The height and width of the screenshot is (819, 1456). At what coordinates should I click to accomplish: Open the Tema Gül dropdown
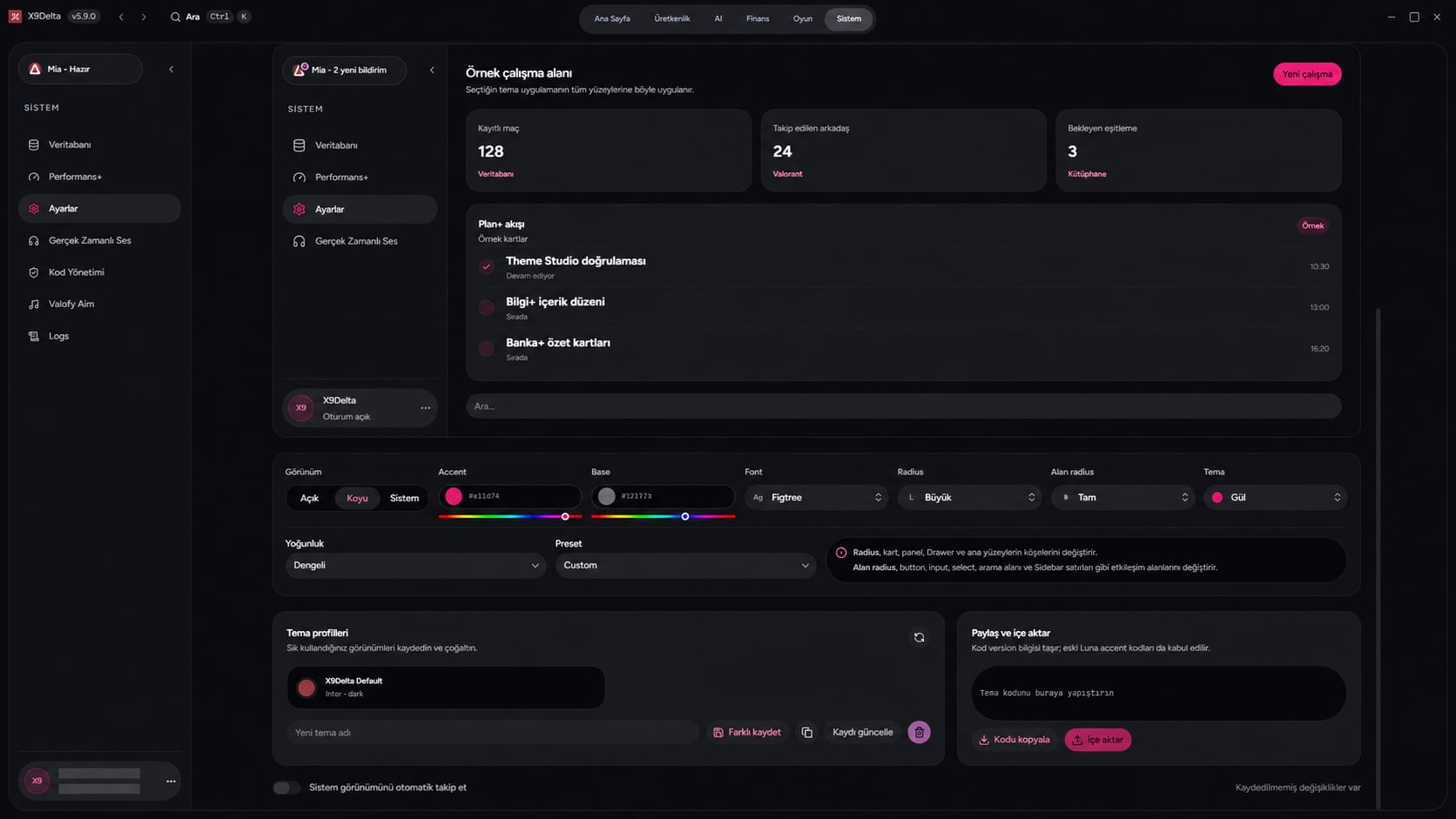tap(1275, 497)
